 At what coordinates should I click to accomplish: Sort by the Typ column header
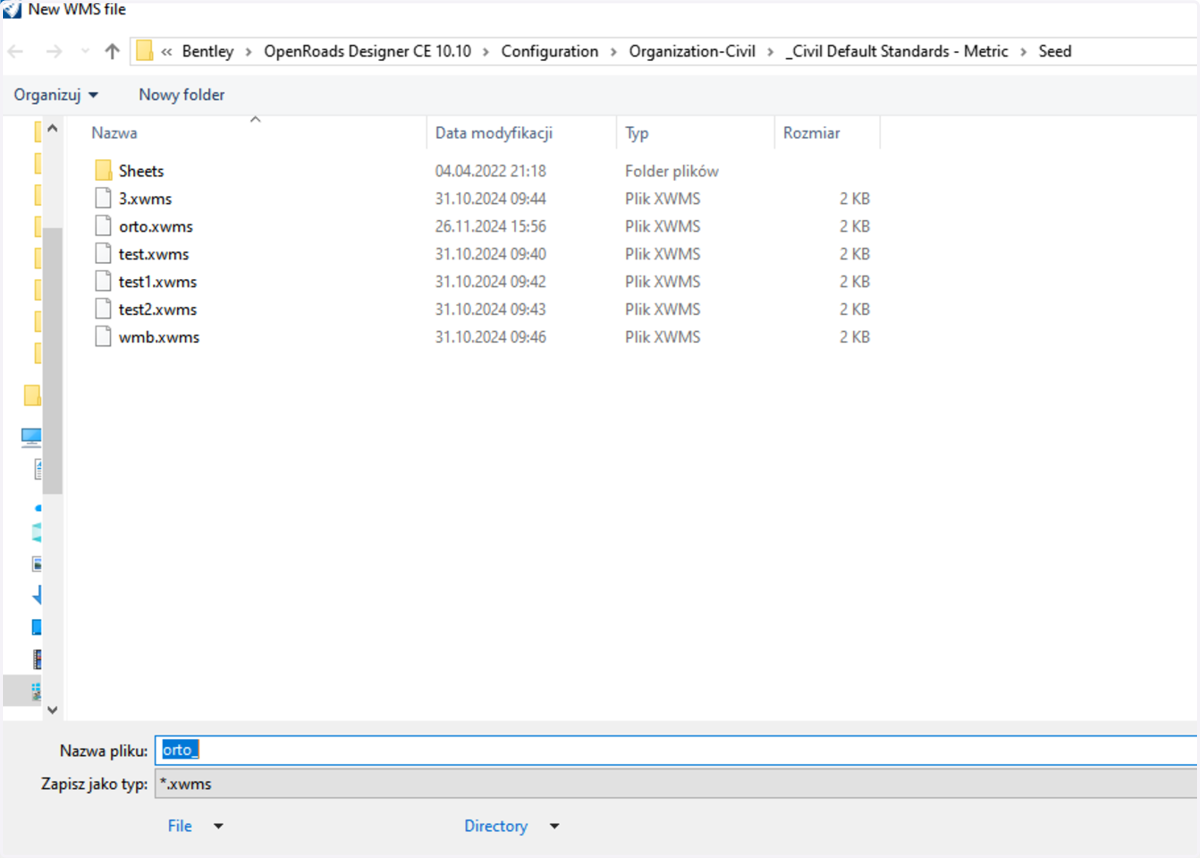[637, 133]
